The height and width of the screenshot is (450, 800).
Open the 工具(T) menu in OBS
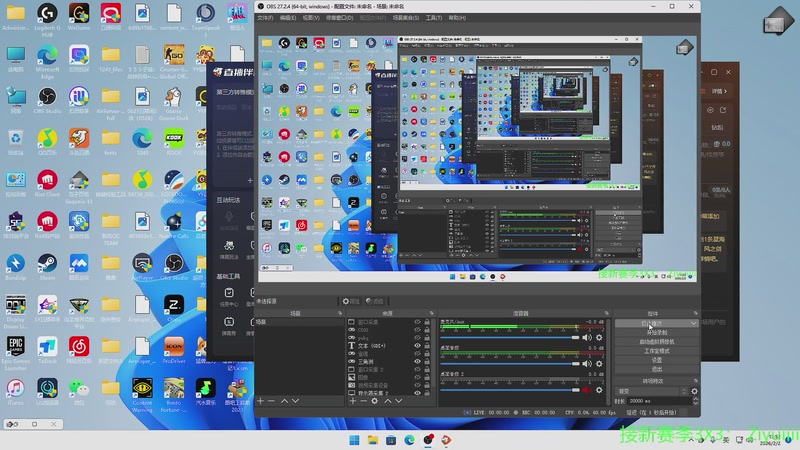[434, 18]
